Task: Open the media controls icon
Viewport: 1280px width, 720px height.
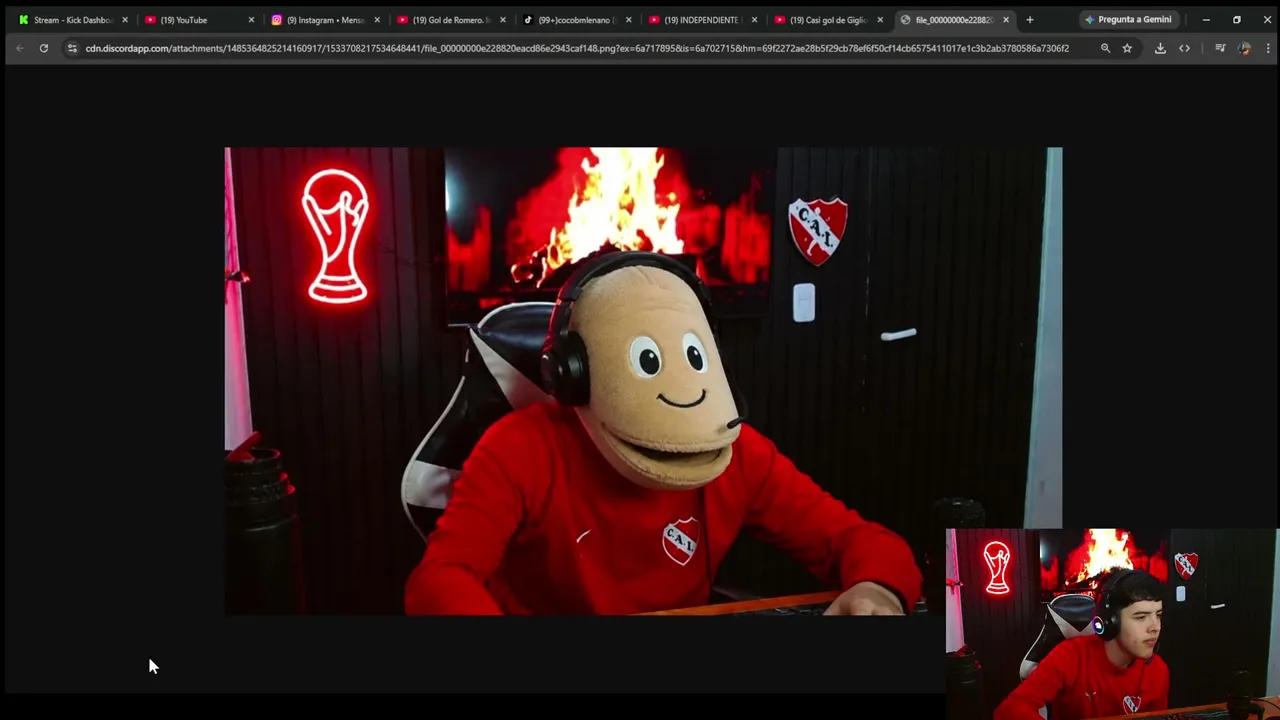Action: 1220,48
